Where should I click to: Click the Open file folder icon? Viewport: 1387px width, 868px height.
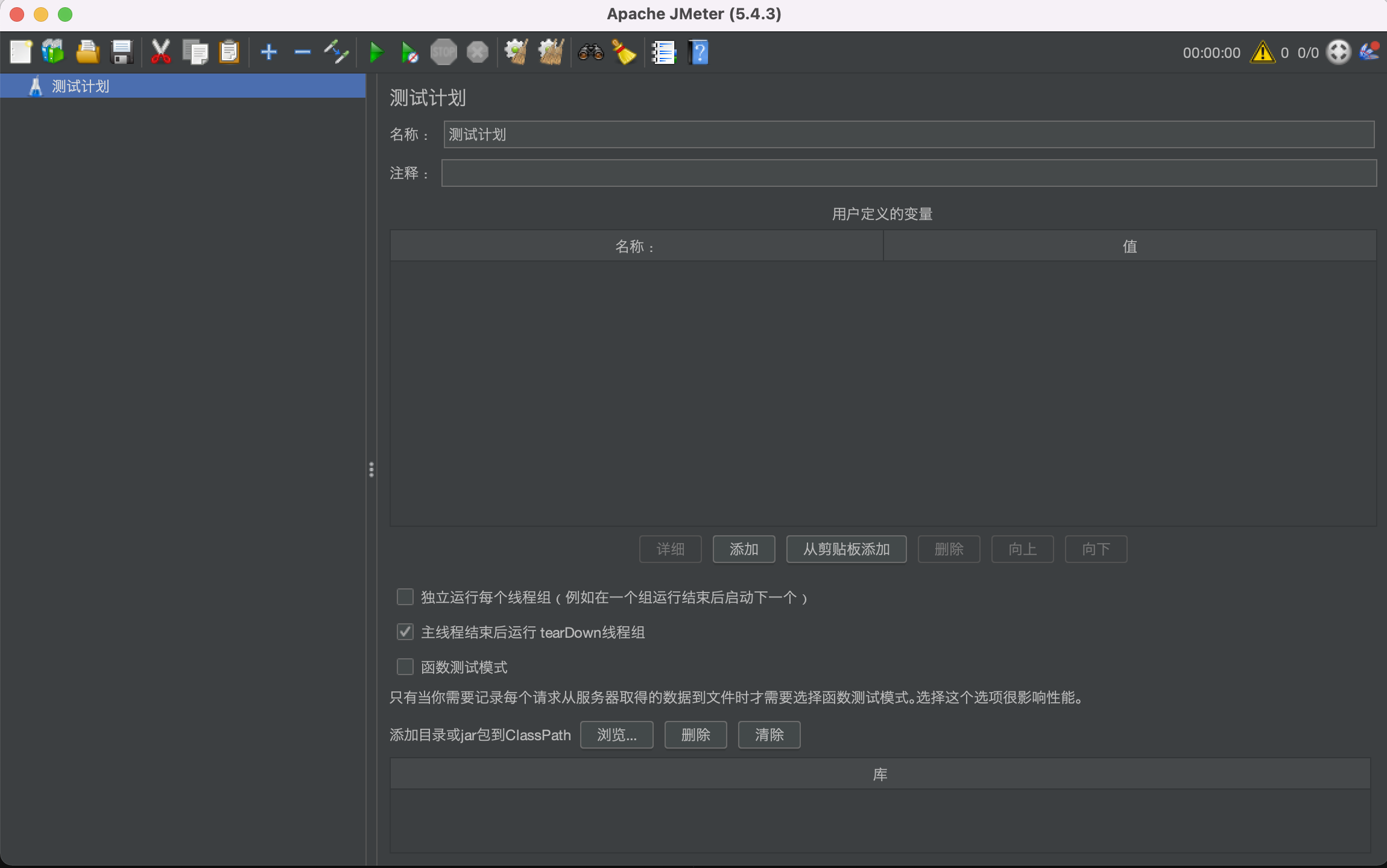coord(87,52)
